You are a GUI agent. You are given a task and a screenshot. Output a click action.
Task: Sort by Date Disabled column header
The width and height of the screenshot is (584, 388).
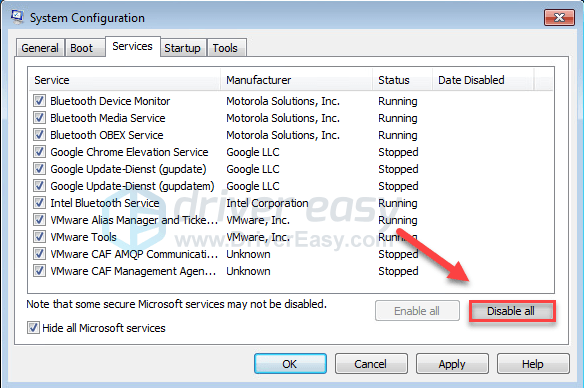(x=483, y=80)
